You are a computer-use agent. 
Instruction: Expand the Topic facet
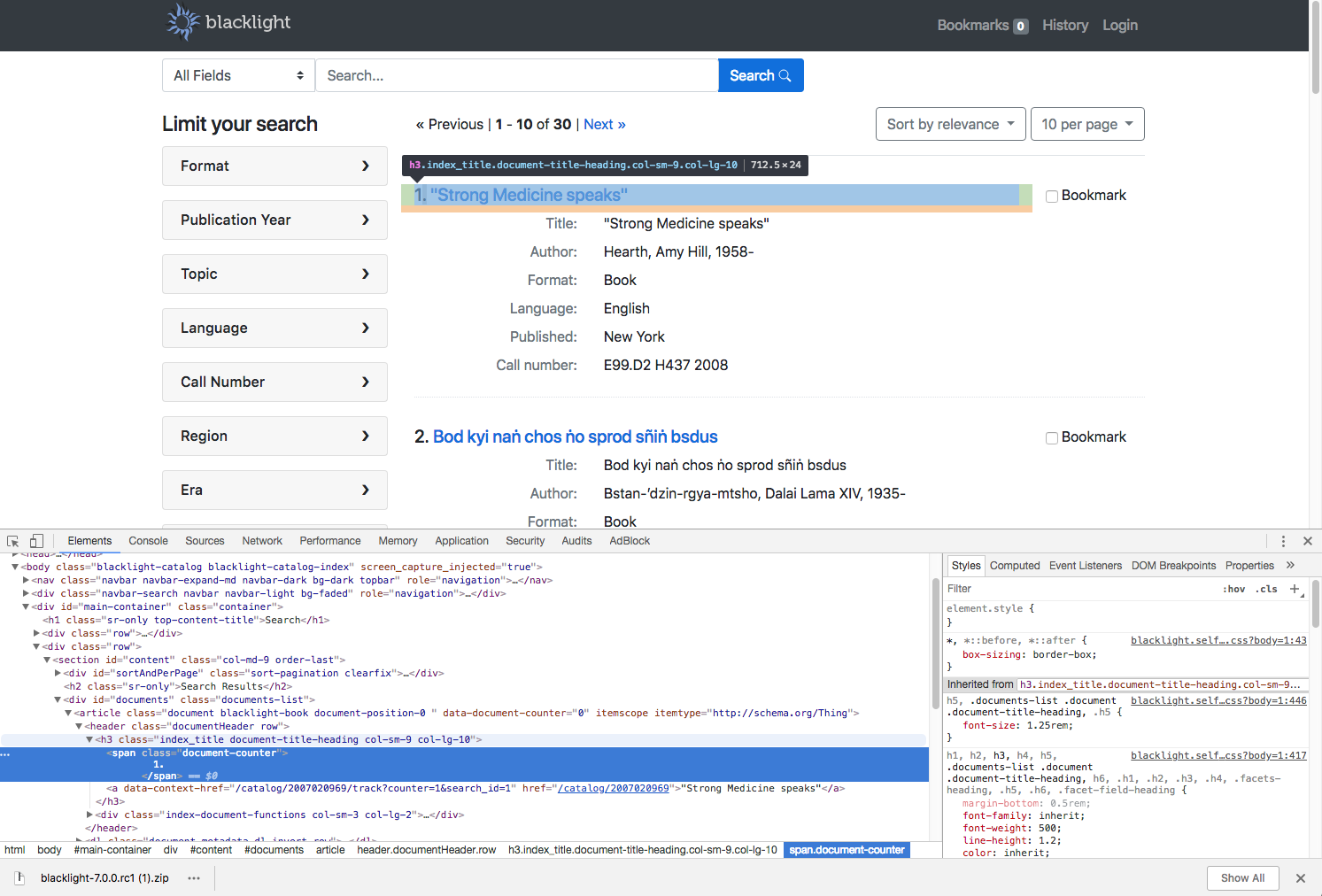[x=274, y=274]
